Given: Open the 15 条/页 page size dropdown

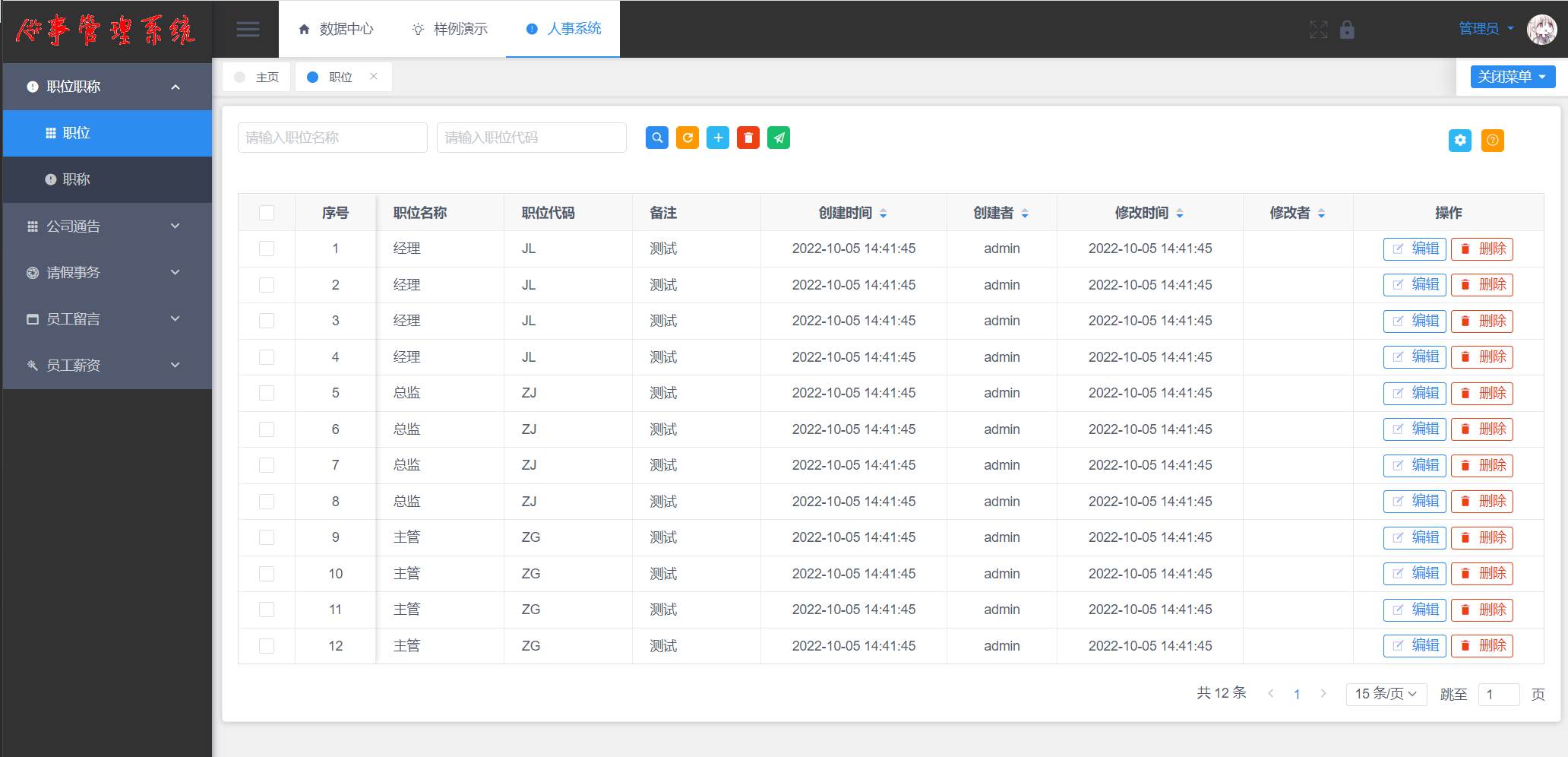Looking at the screenshot, I should (x=1385, y=694).
